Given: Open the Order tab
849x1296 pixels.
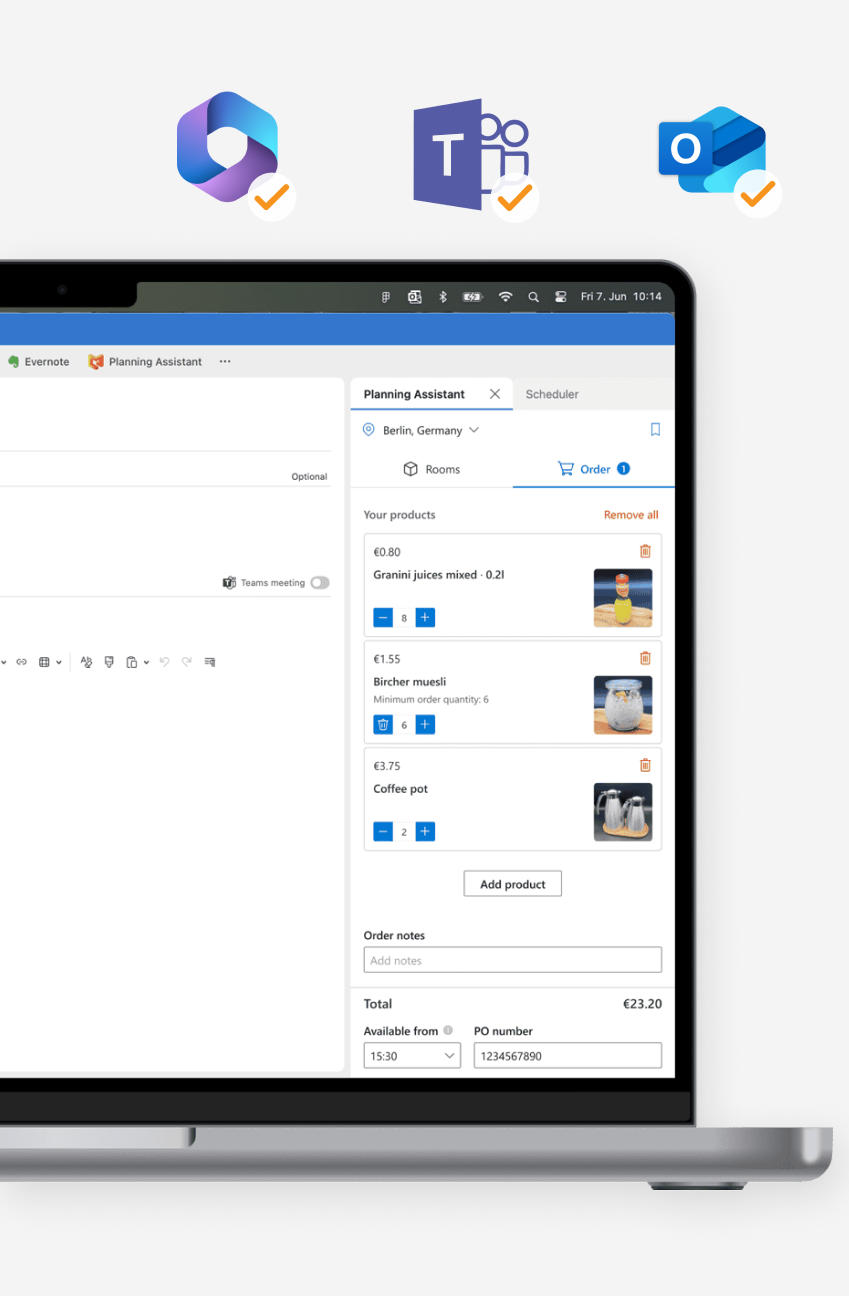Looking at the screenshot, I should pos(594,469).
